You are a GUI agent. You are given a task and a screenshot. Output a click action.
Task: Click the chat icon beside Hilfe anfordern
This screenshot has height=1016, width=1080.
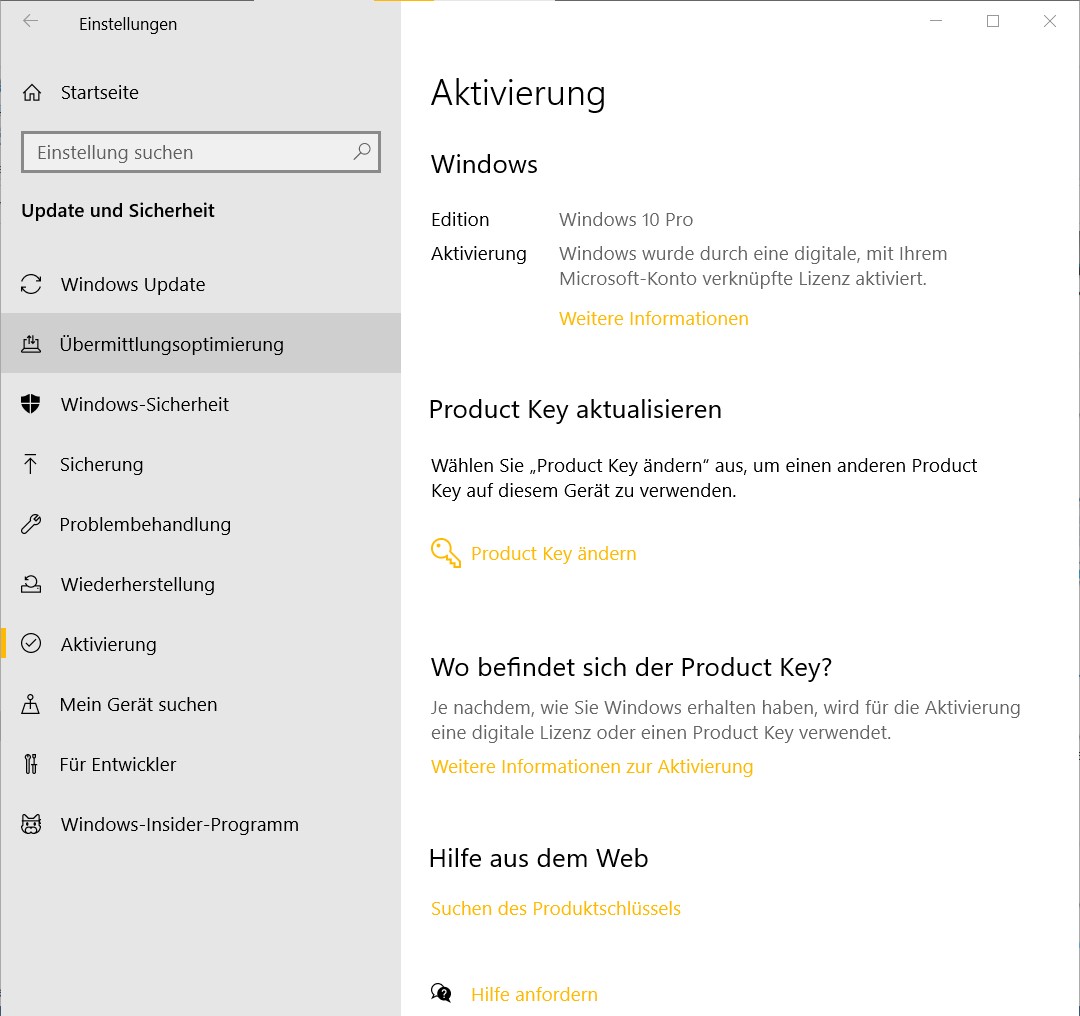pos(442,993)
